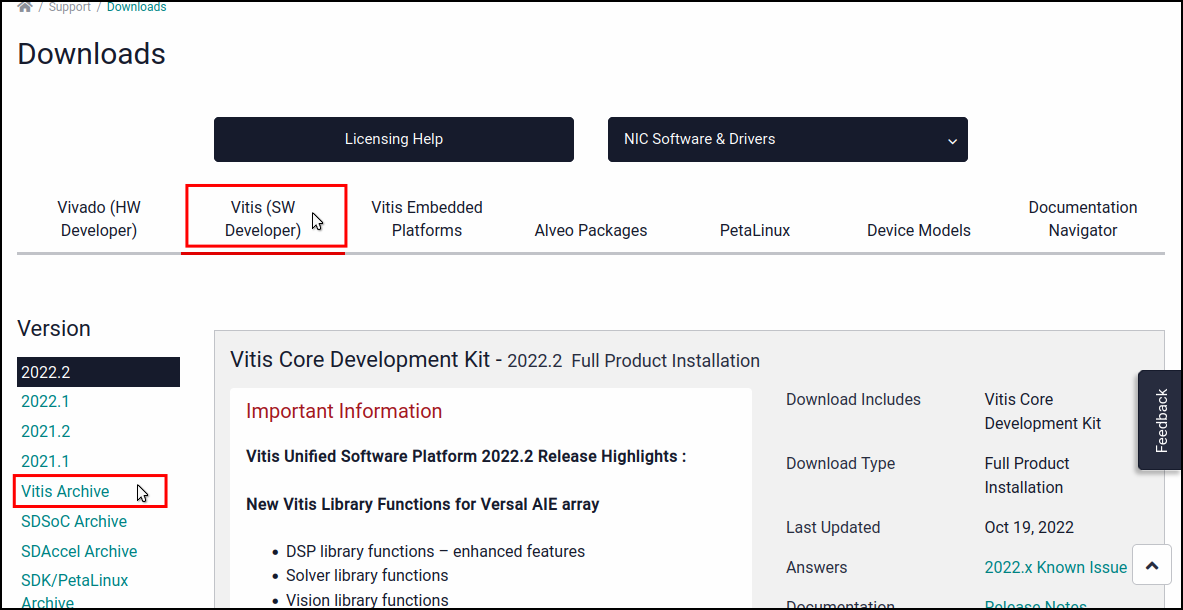
Task: Select Vitis (SW Developer) tab
Action: point(263,219)
